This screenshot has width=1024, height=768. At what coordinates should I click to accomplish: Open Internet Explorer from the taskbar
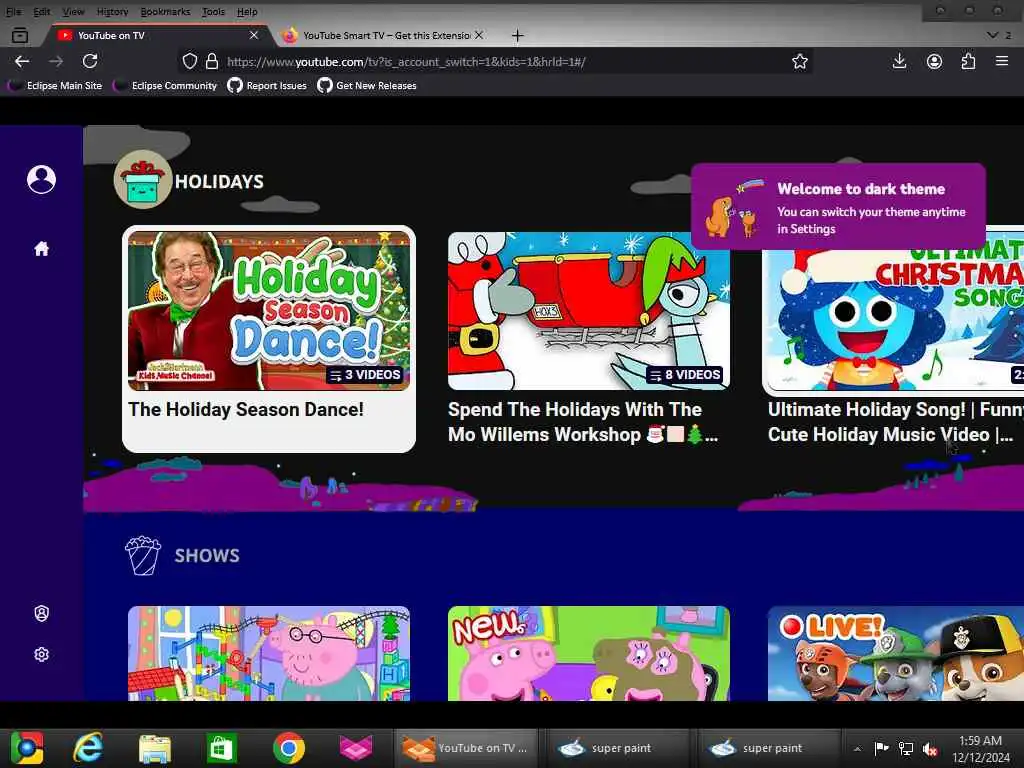88,748
